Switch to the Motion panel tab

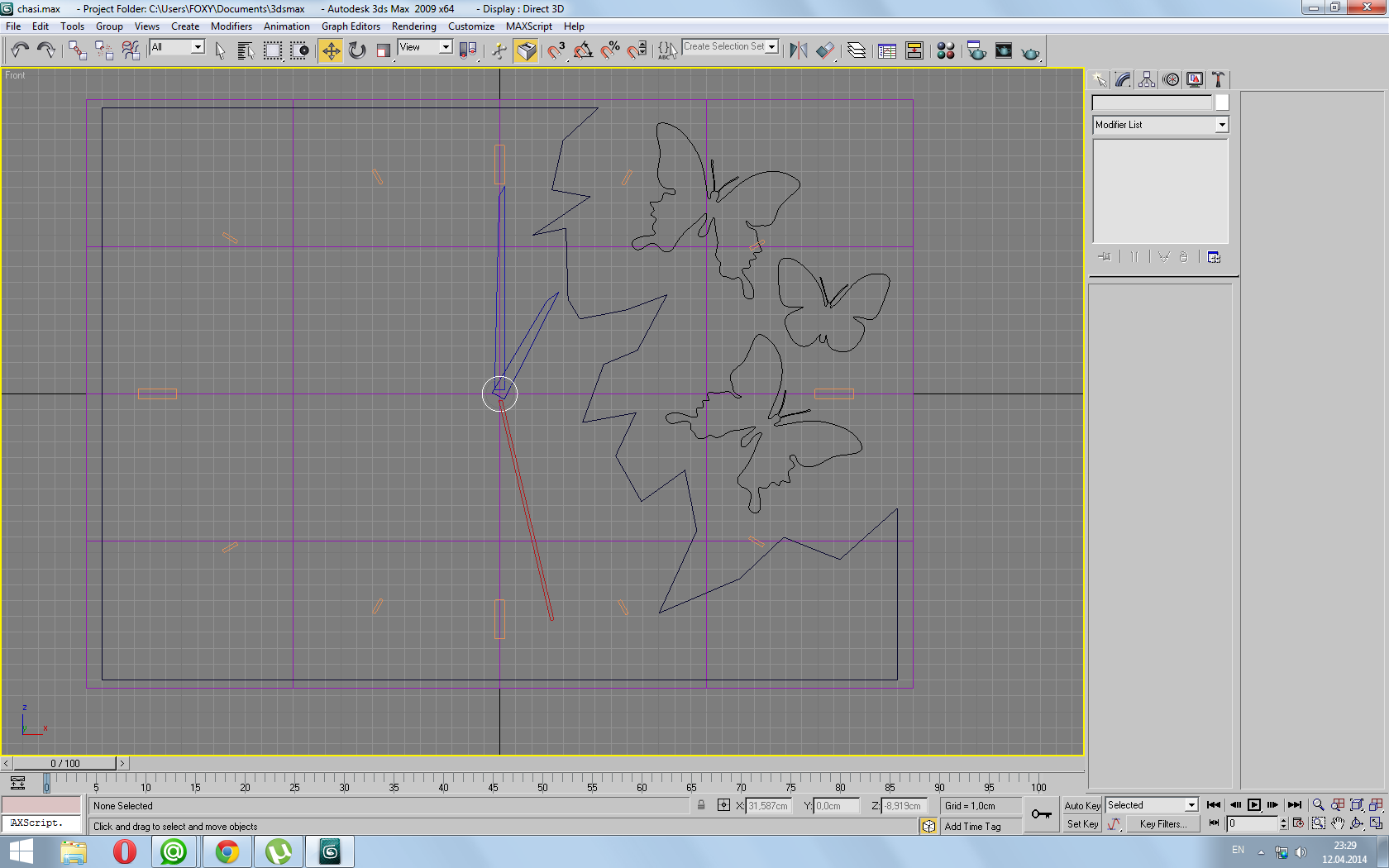[x=1171, y=79]
